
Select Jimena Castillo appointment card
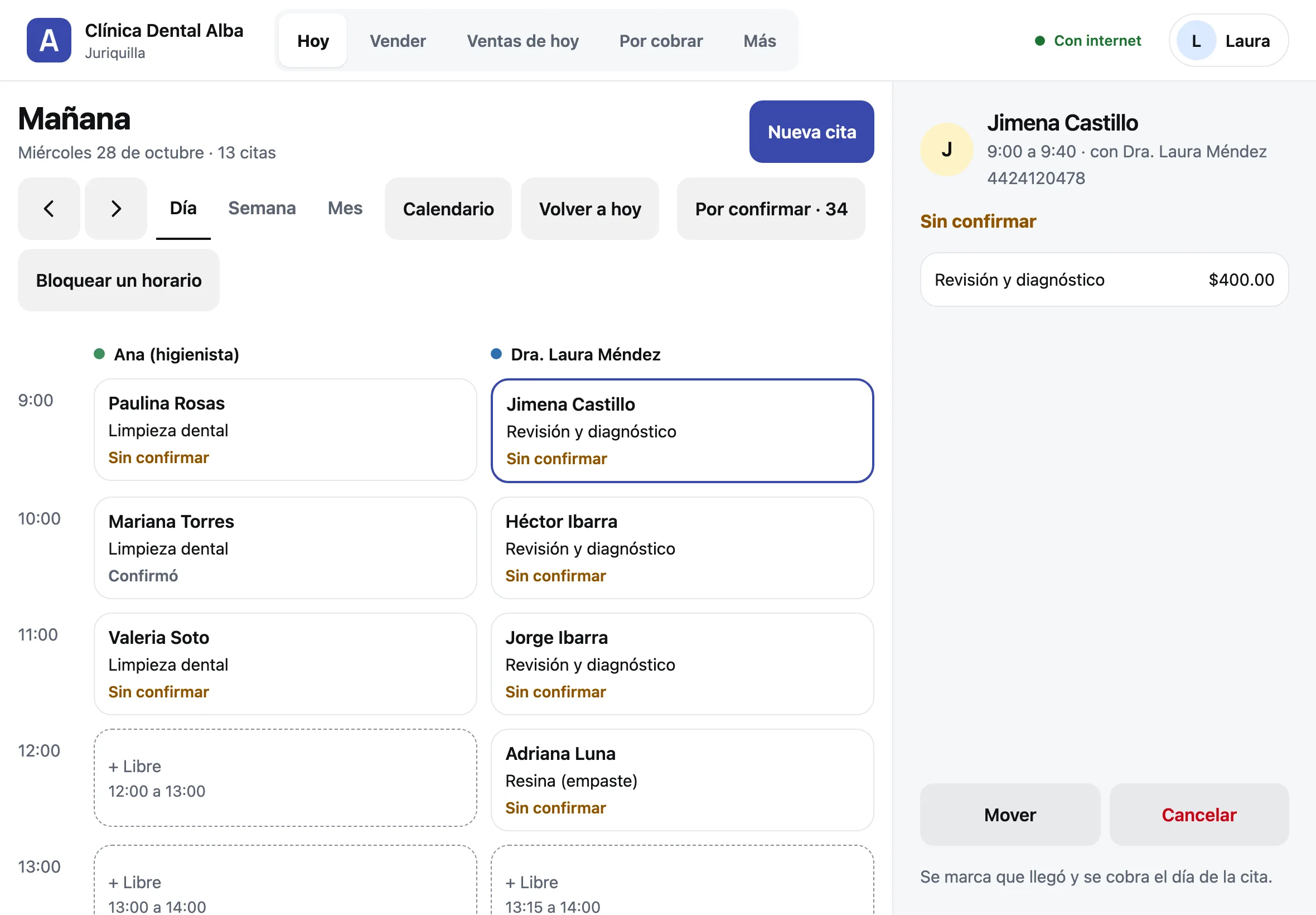(682, 431)
